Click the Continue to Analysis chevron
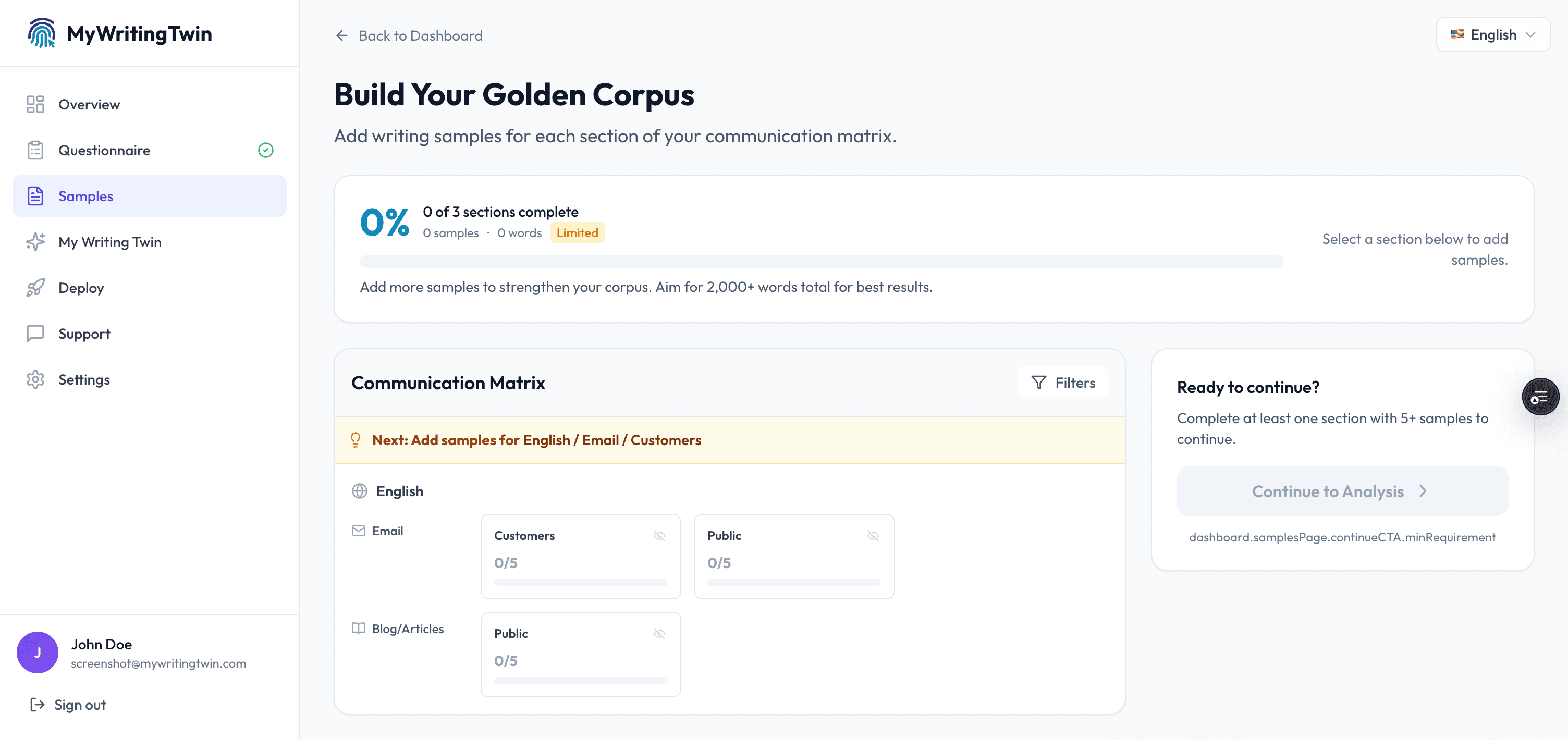This screenshot has height=740, width=1568. (x=1423, y=491)
